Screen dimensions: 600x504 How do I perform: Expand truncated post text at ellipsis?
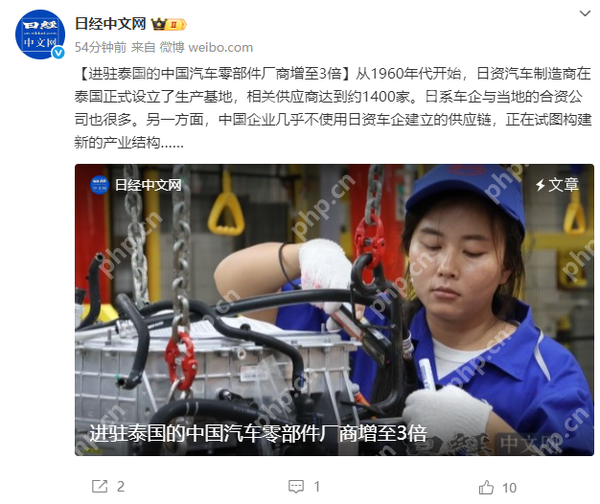172,143
